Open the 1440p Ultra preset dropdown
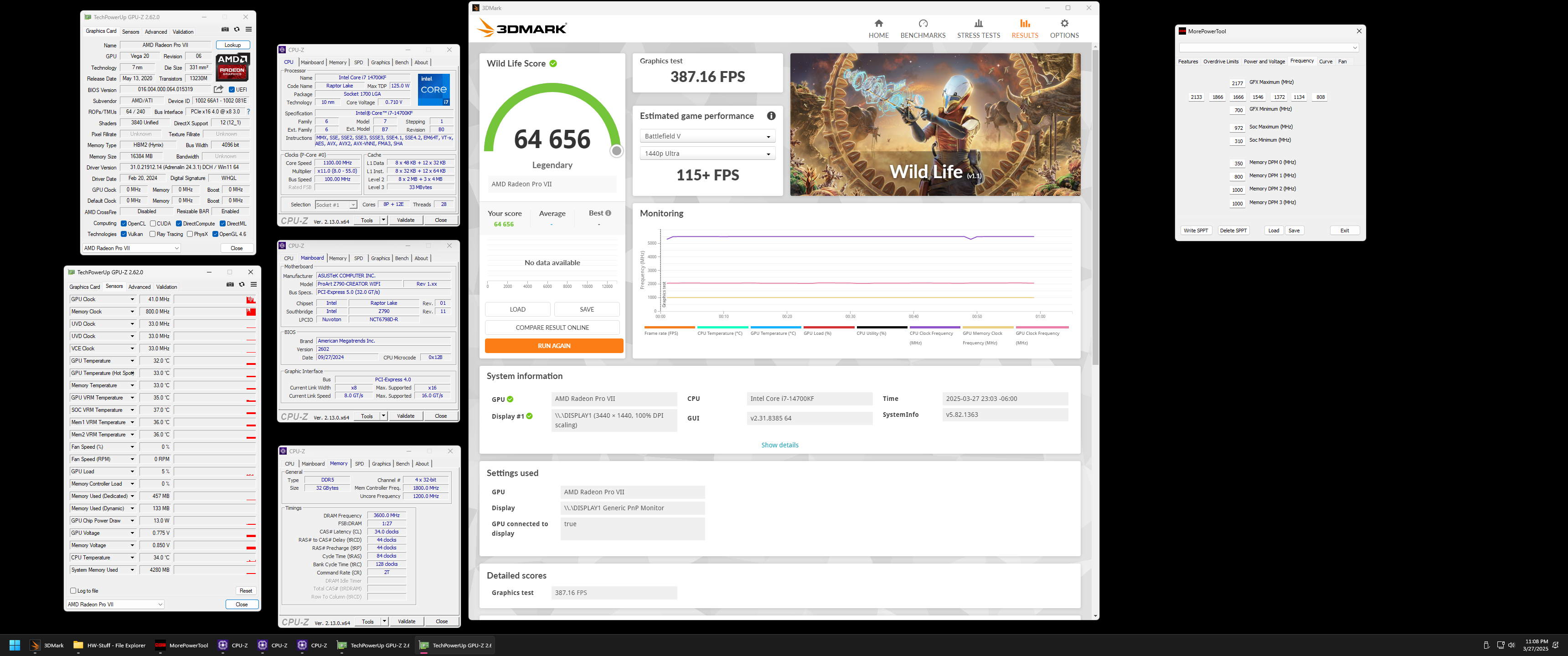The width and height of the screenshot is (1568, 656). (x=707, y=154)
